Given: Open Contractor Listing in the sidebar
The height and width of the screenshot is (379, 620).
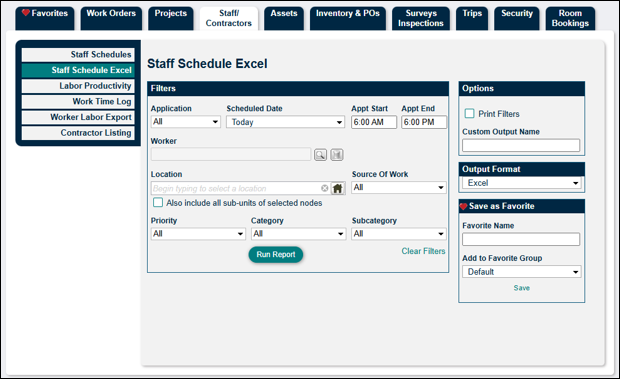Looking at the screenshot, I should tap(78, 133).
